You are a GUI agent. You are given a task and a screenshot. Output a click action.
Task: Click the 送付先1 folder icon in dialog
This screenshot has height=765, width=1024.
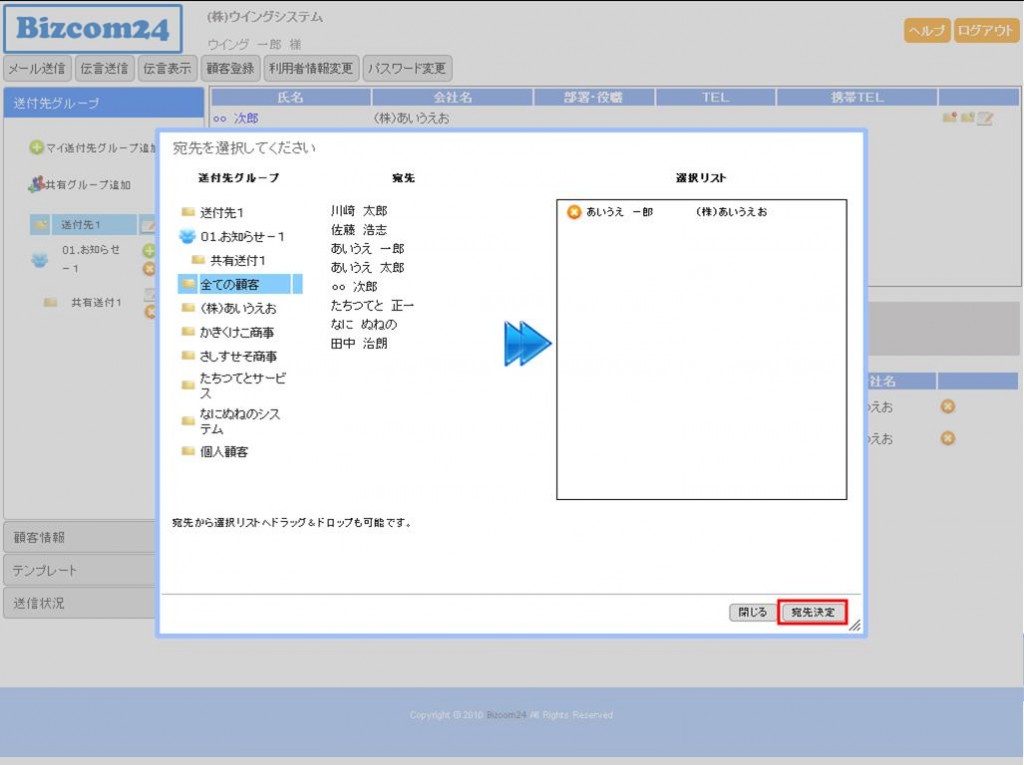pos(188,213)
